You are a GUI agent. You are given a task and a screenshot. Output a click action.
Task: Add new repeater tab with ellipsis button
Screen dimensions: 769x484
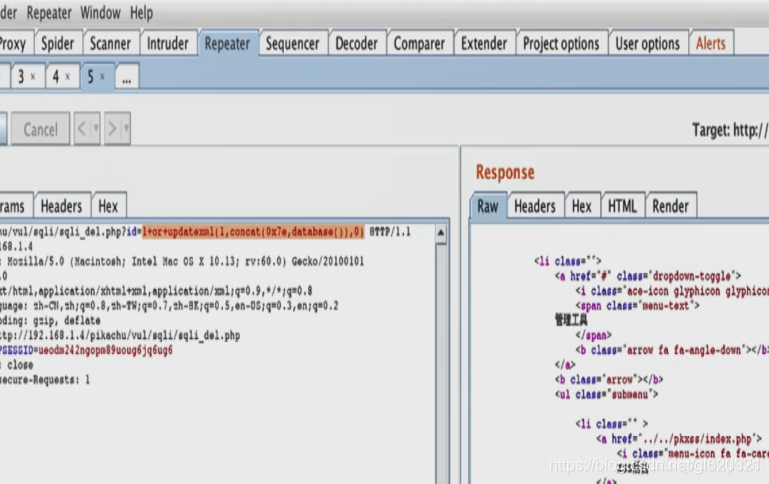[127, 77]
